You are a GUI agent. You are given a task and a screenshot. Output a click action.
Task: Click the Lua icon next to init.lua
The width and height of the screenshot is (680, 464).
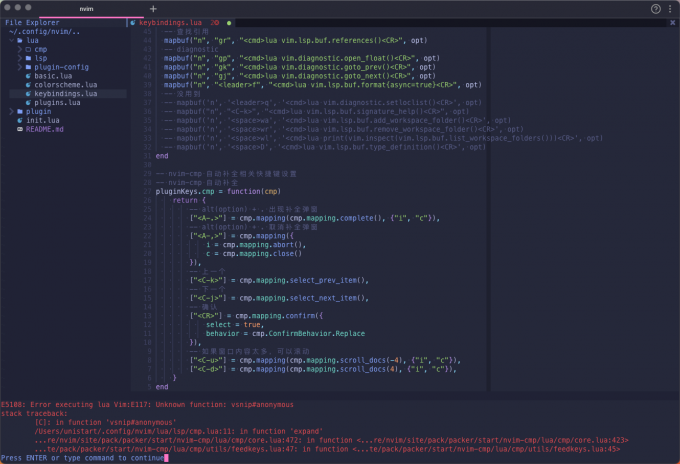point(20,121)
